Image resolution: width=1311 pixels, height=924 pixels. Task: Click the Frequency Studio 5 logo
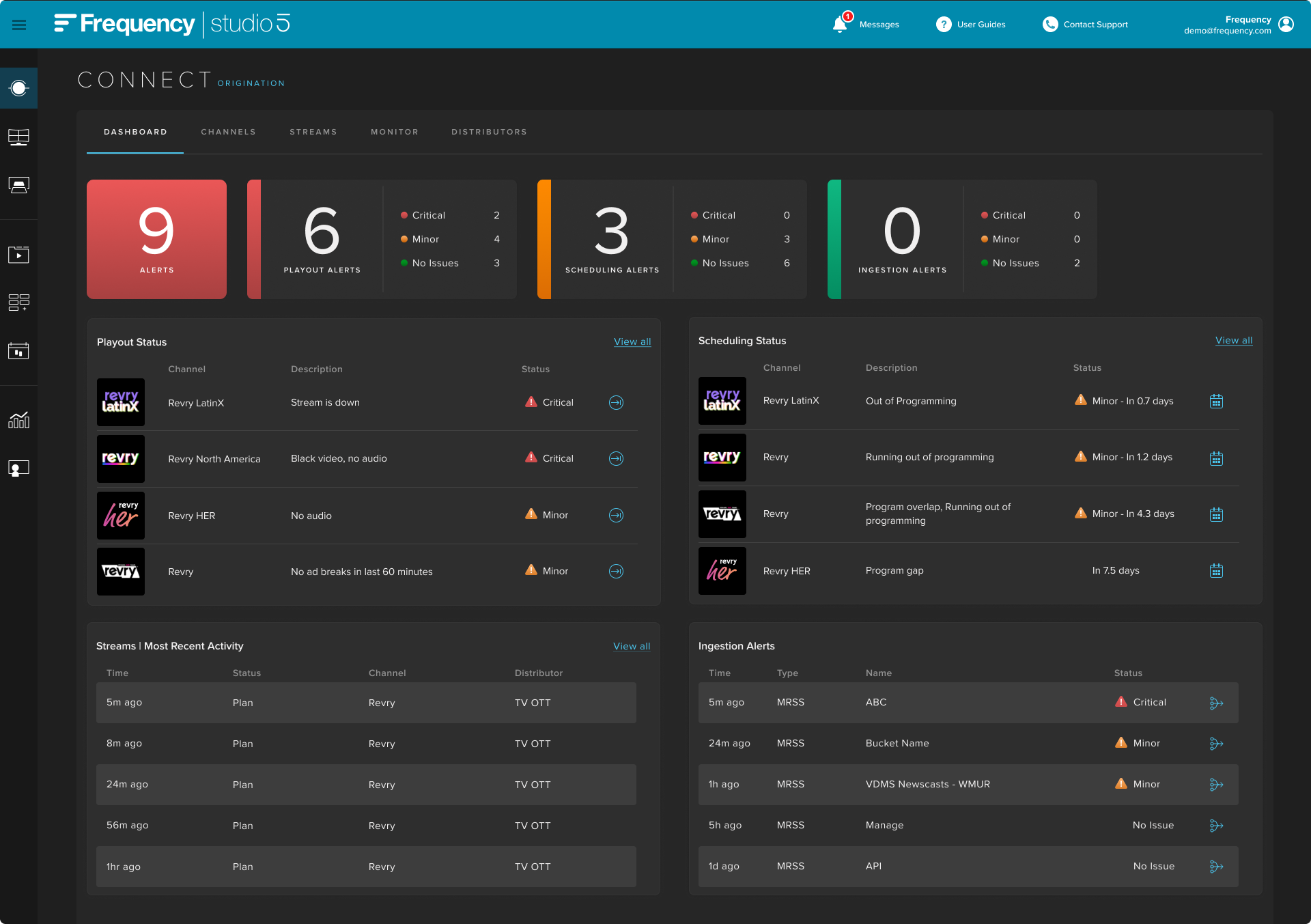(172, 24)
